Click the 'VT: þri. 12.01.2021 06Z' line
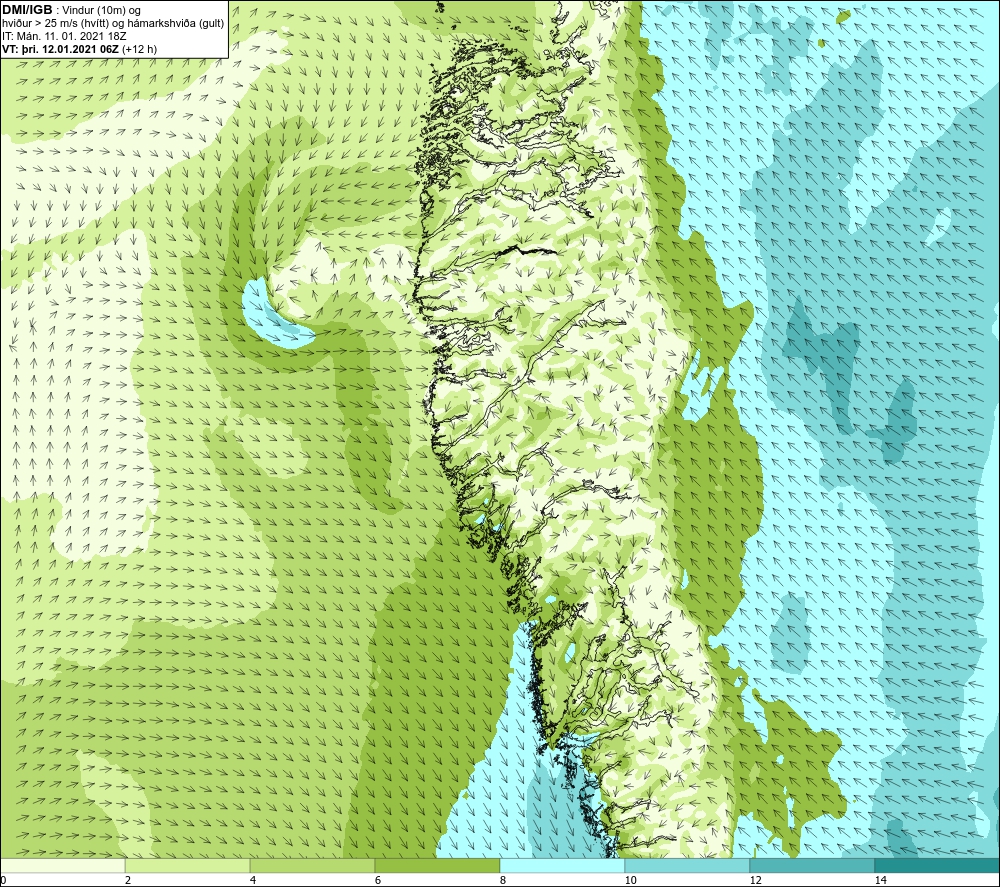 click(x=61, y=49)
